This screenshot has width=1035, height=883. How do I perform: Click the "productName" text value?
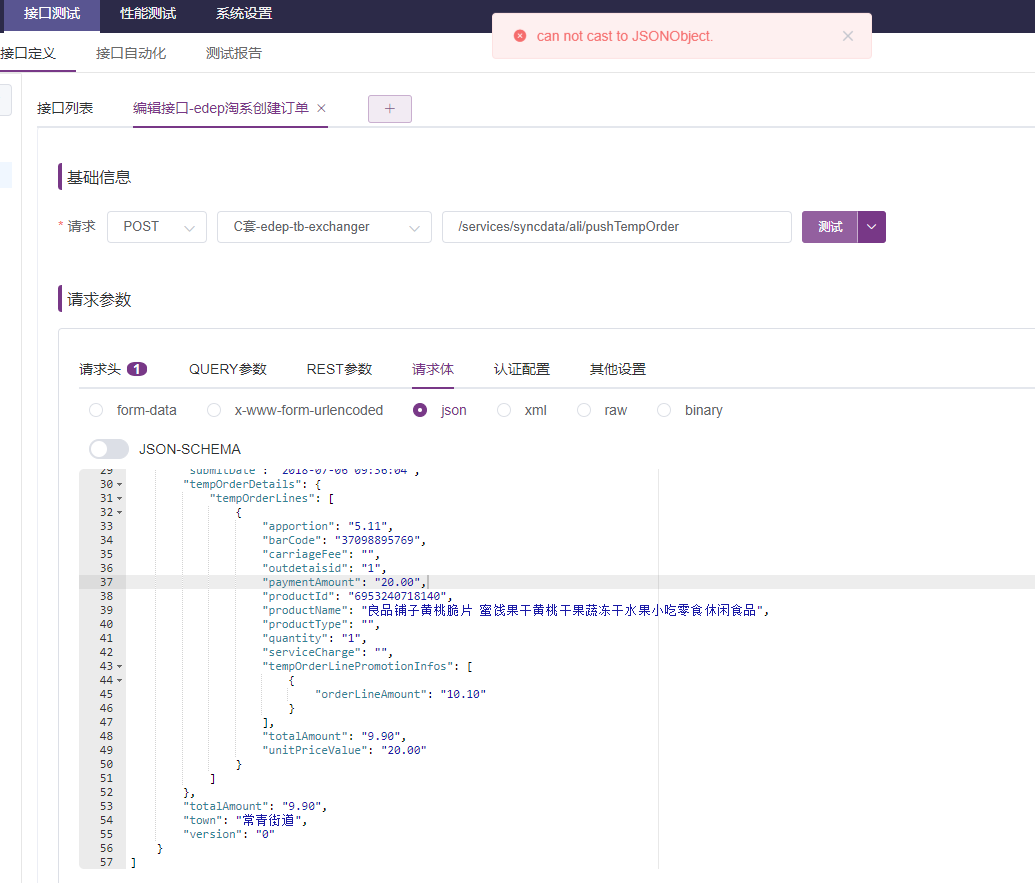(x=562, y=610)
